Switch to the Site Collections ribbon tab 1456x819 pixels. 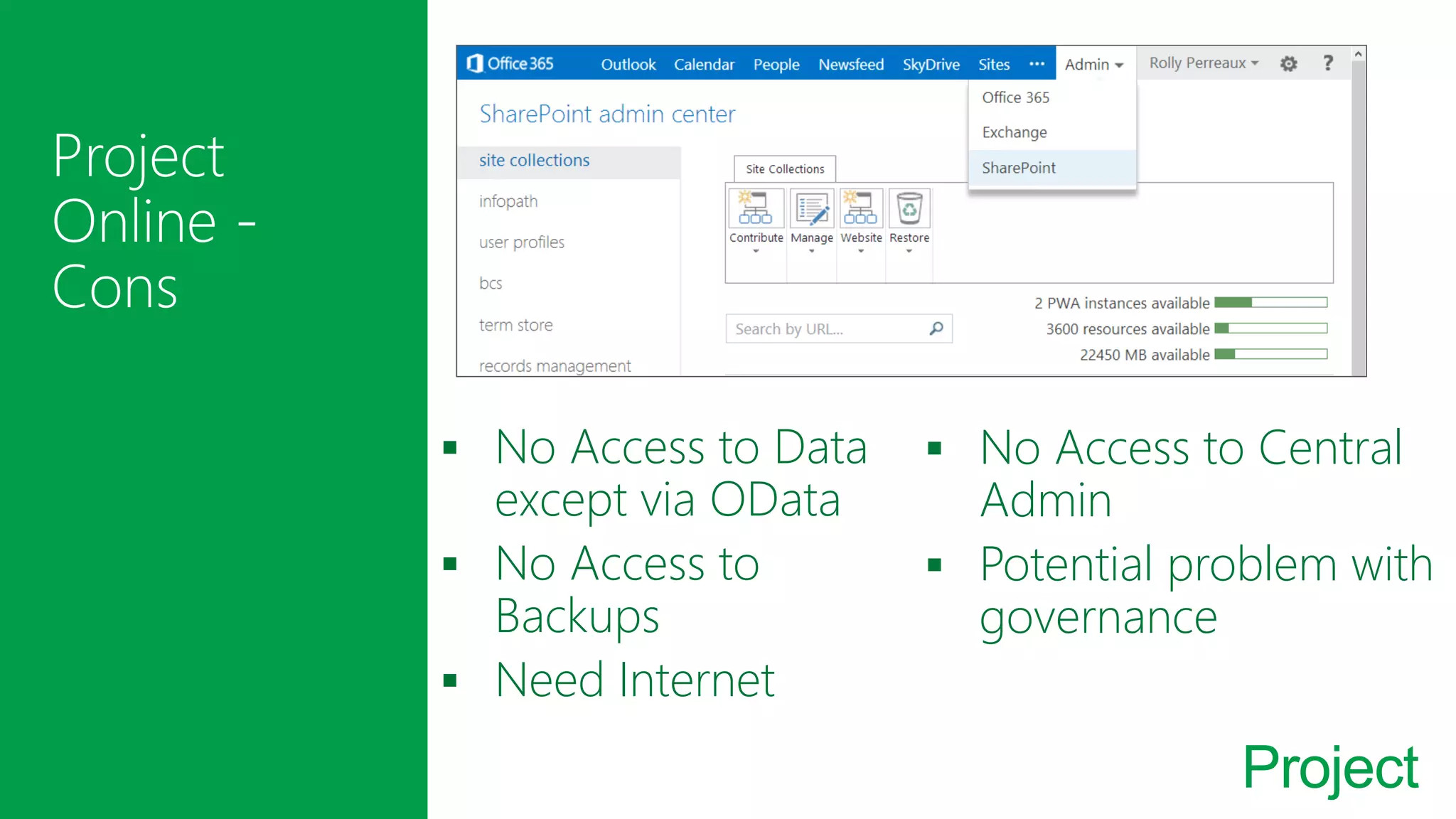(785, 169)
